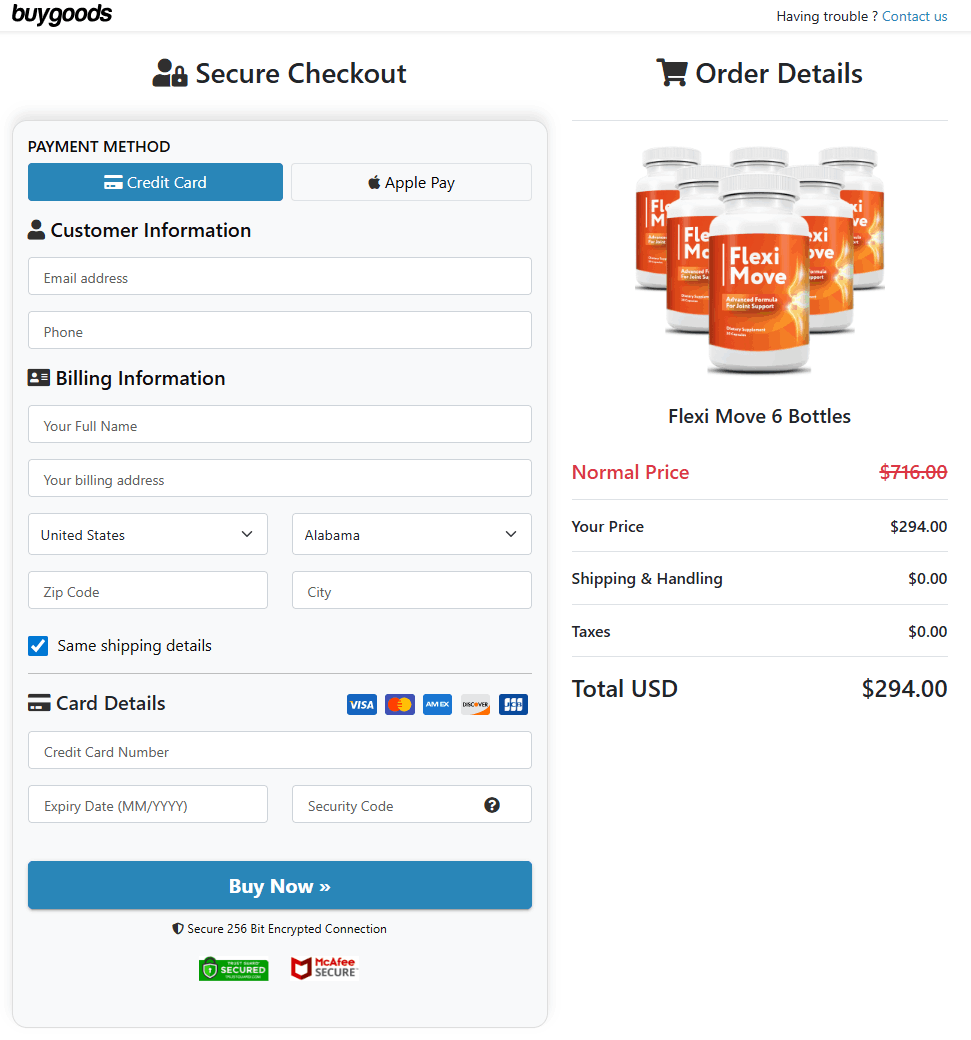This screenshot has height=1040, width=971.
Task: Expand the Alabama state dropdown
Action: (411, 535)
